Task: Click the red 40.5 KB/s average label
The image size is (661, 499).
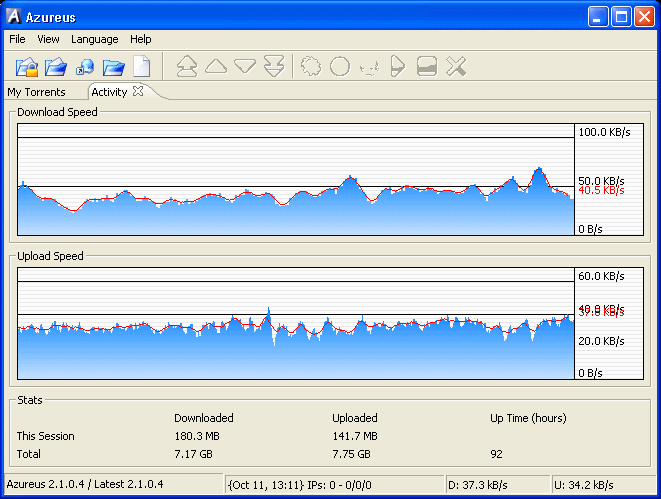Action: (601, 190)
